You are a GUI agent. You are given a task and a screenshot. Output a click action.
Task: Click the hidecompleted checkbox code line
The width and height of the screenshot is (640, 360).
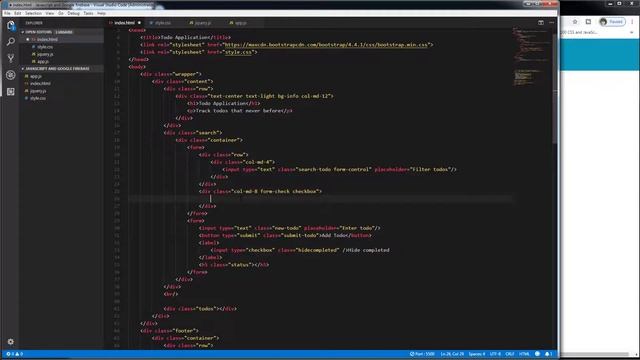(300, 250)
